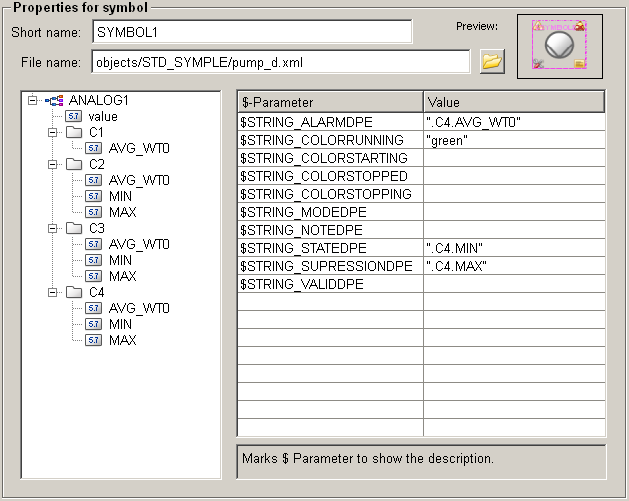Click the ANALOG1 root node icon
Image resolution: width=629 pixels, height=501 pixels.
(x=54, y=100)
